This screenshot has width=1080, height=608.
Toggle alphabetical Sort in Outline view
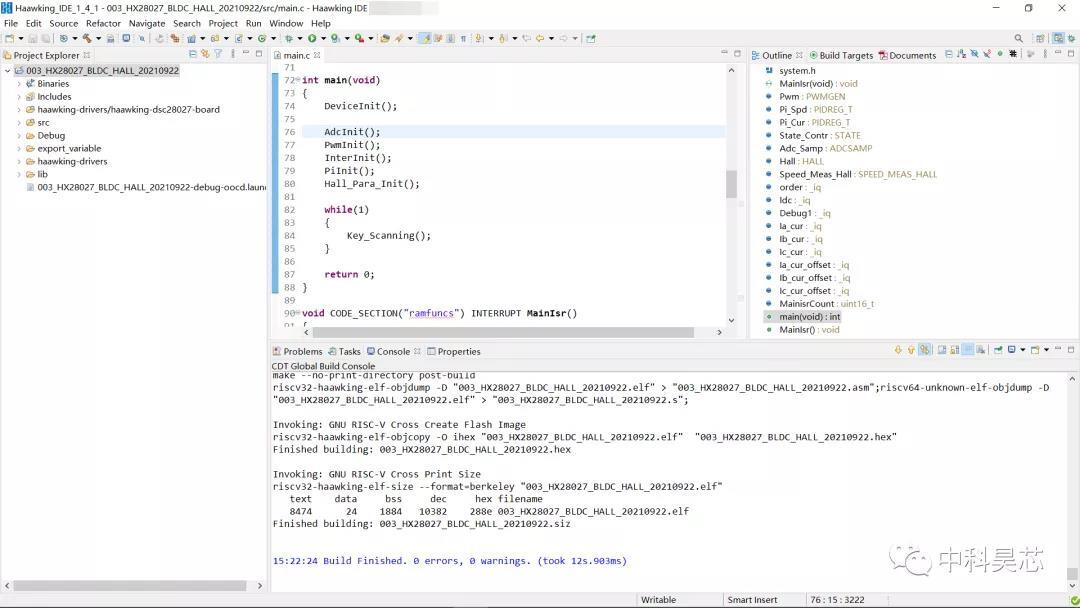tap(962, 54)
